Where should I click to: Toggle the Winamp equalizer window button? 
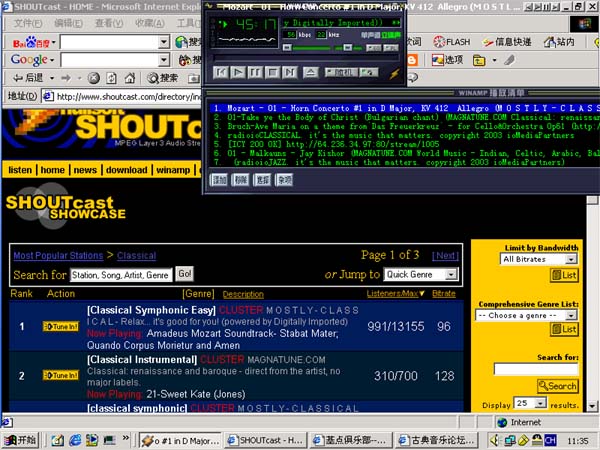coord(373,48)
